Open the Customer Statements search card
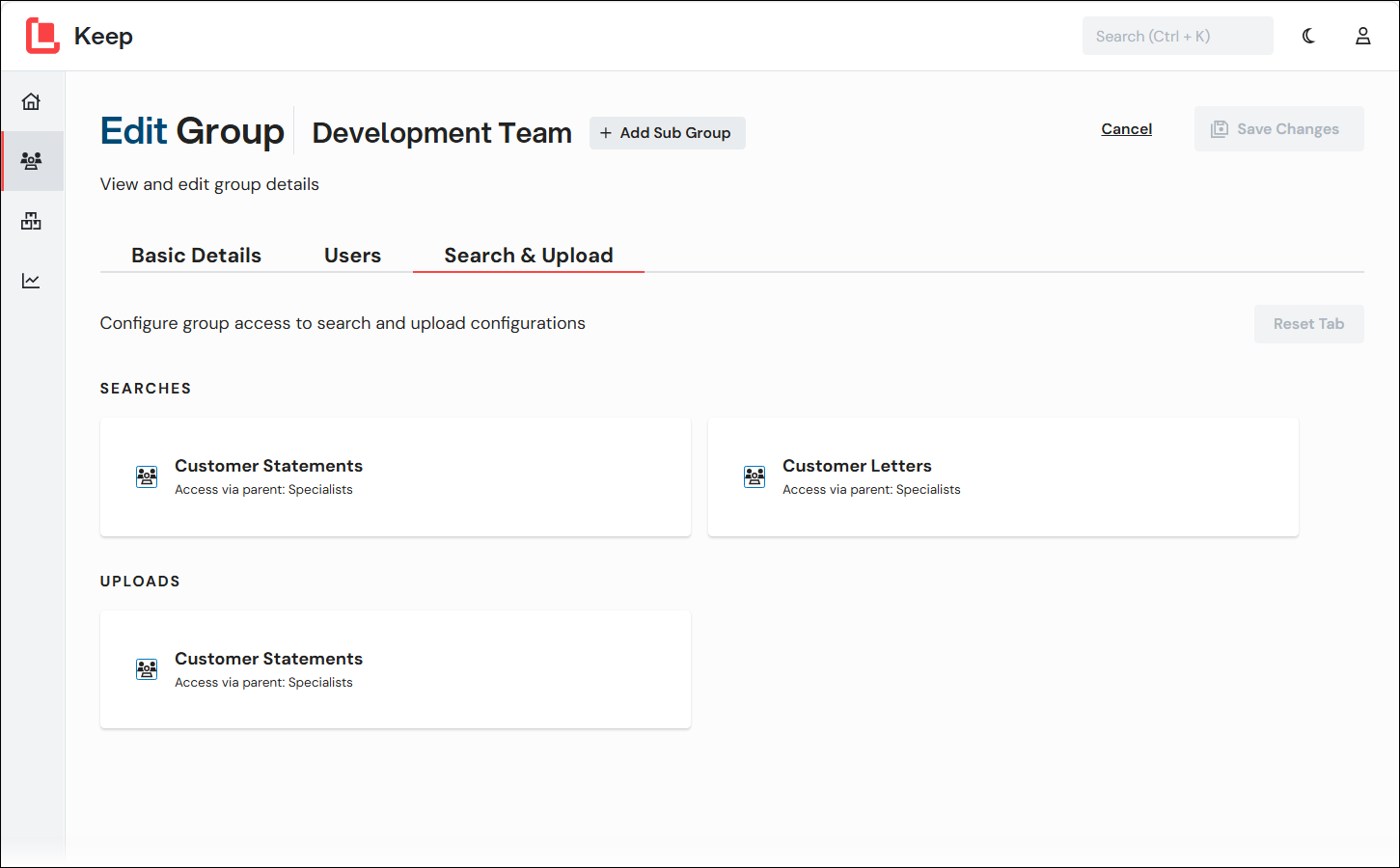 (396, 477)
